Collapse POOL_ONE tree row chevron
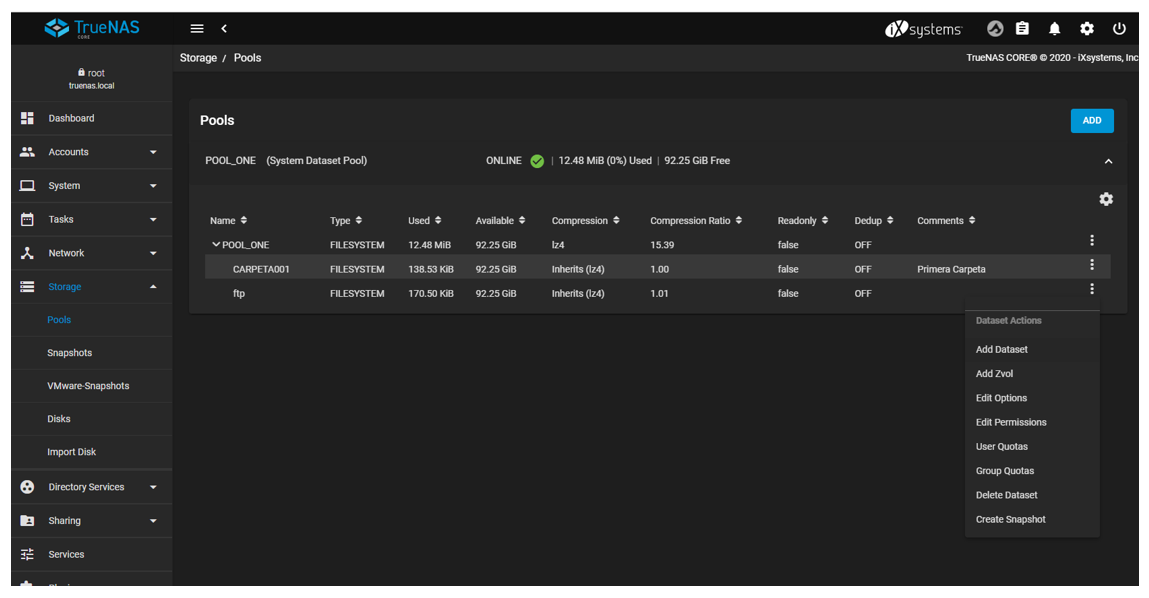 (215, 244)
